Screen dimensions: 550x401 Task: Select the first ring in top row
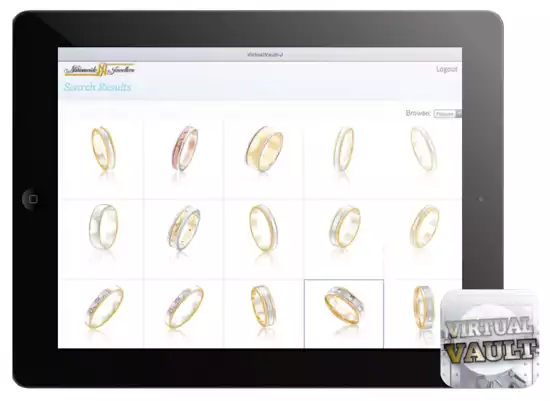pos(103,149)
